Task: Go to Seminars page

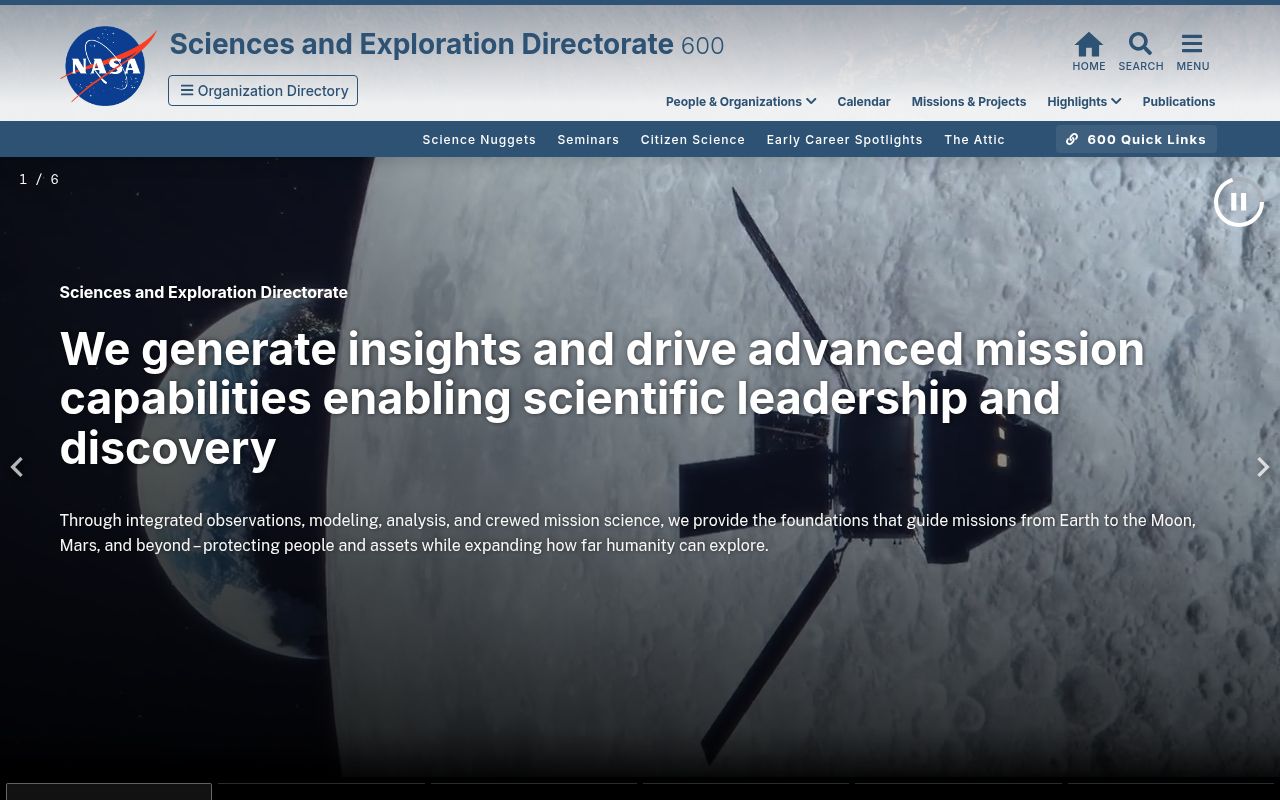Action: [x=588, y=139]
